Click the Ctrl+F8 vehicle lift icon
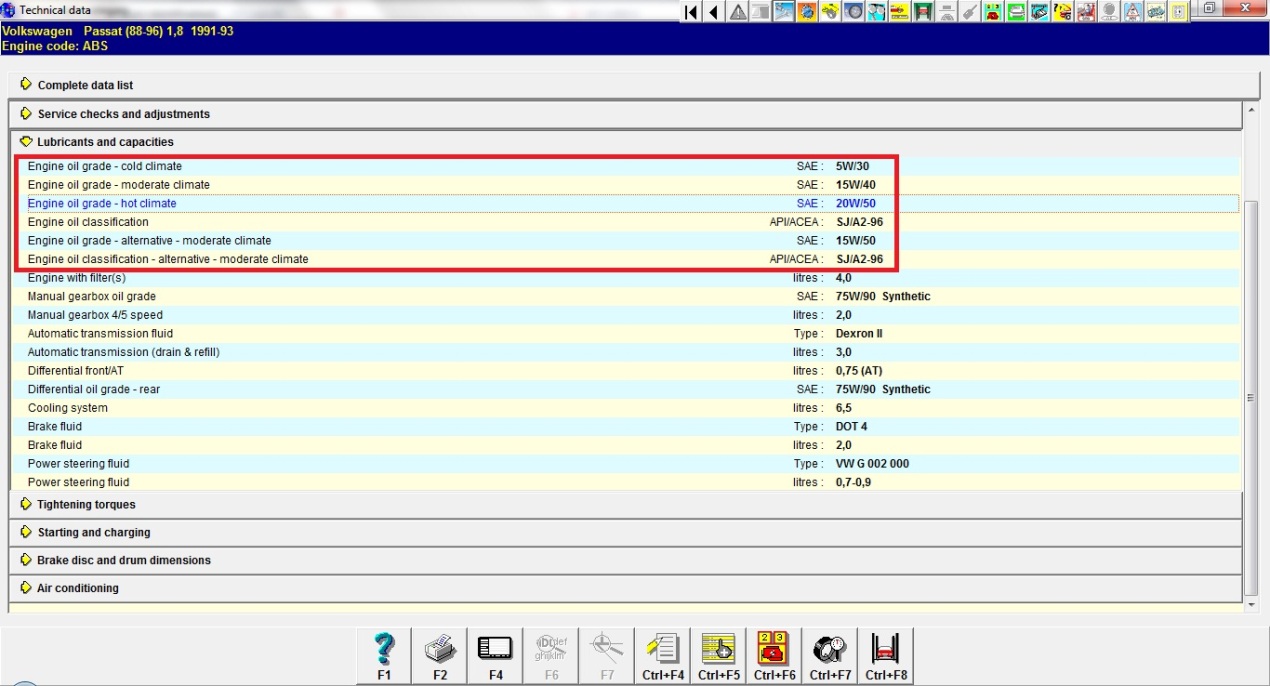1270x686 pixels. [x=886, y=655]
